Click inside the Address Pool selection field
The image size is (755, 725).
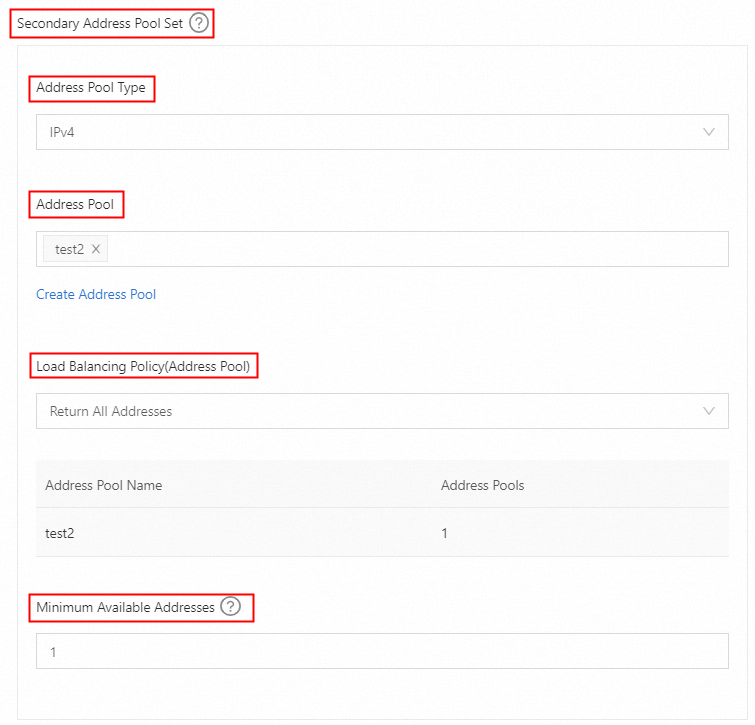[x=382, y=249]
